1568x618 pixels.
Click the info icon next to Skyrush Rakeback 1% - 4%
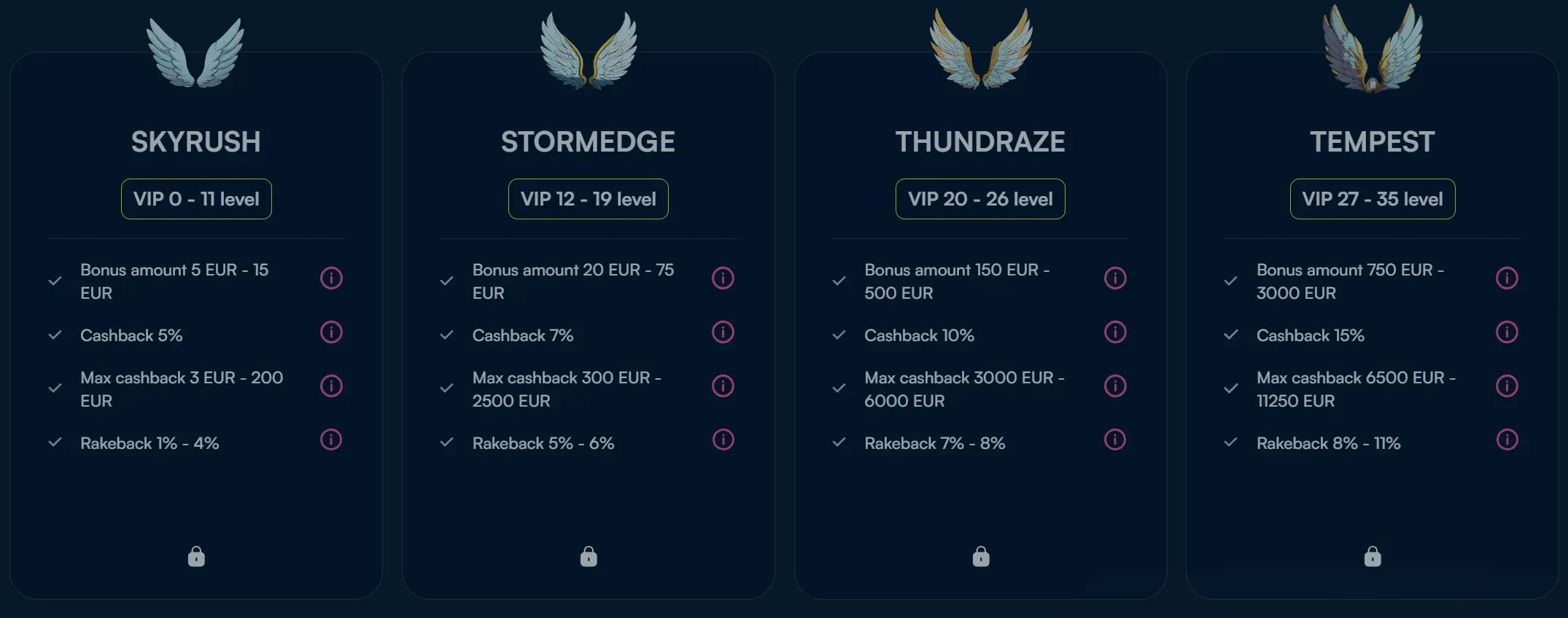(331, 440)
